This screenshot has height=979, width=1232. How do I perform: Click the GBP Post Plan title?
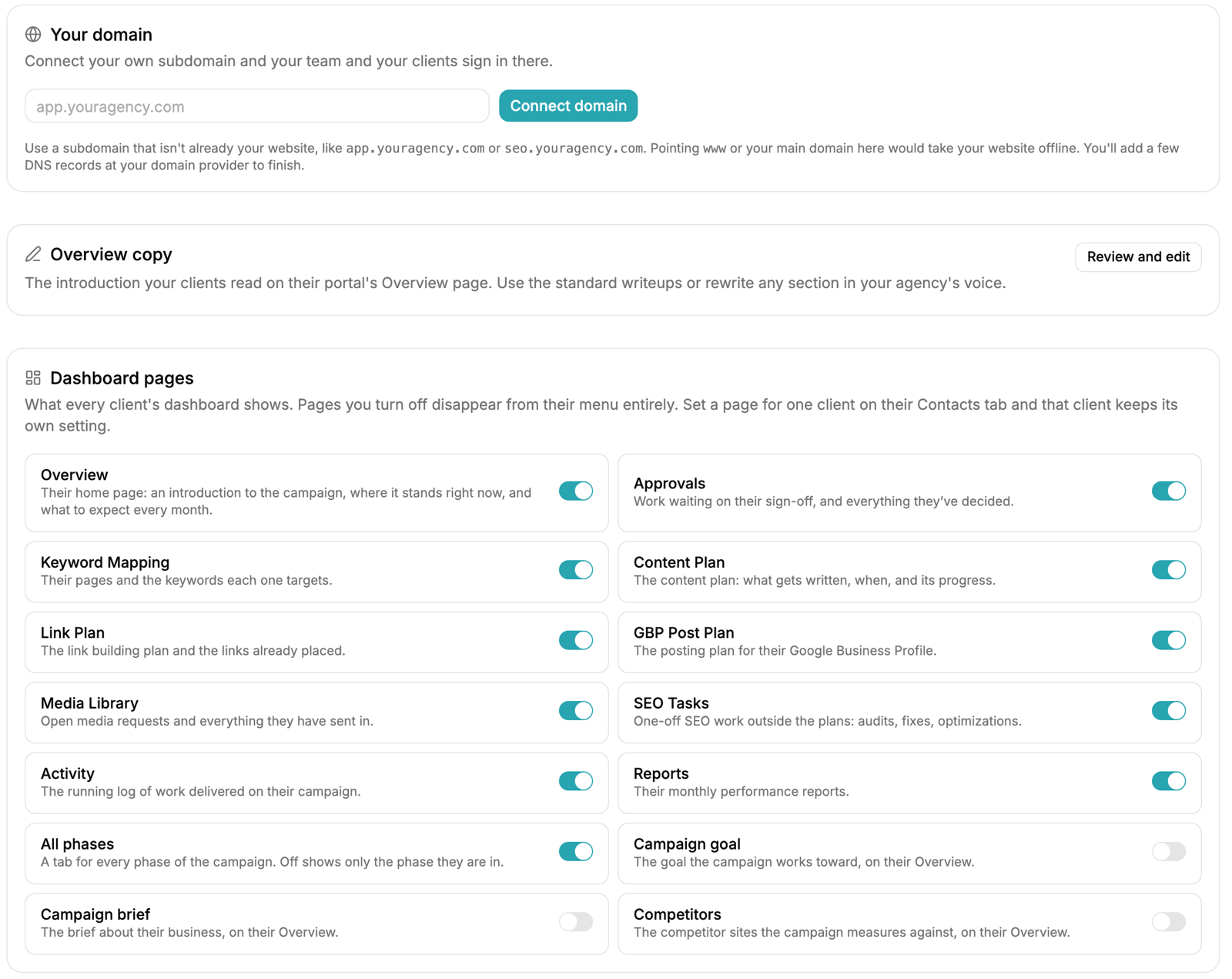click(684, 632)
